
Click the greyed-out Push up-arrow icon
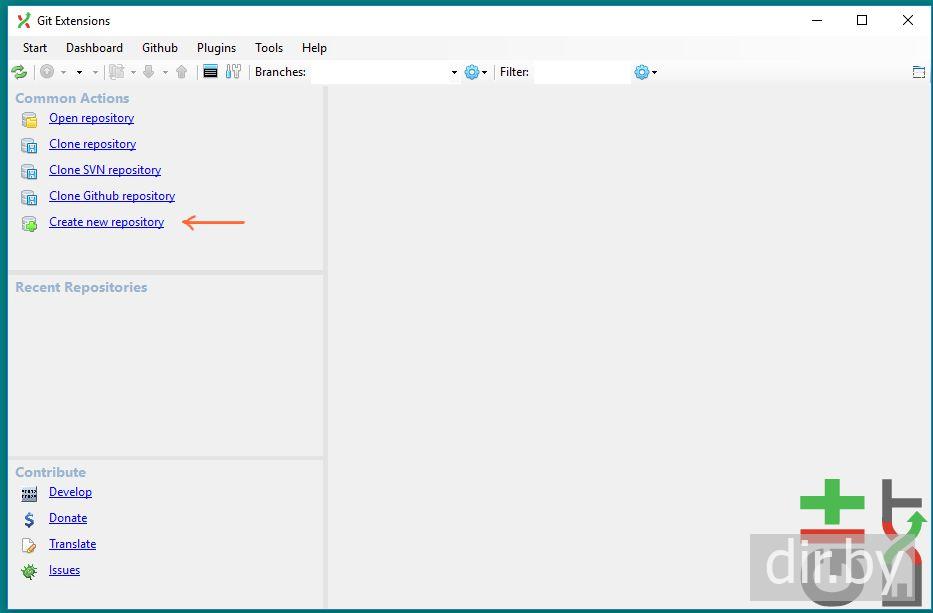[x=181, y=72]
